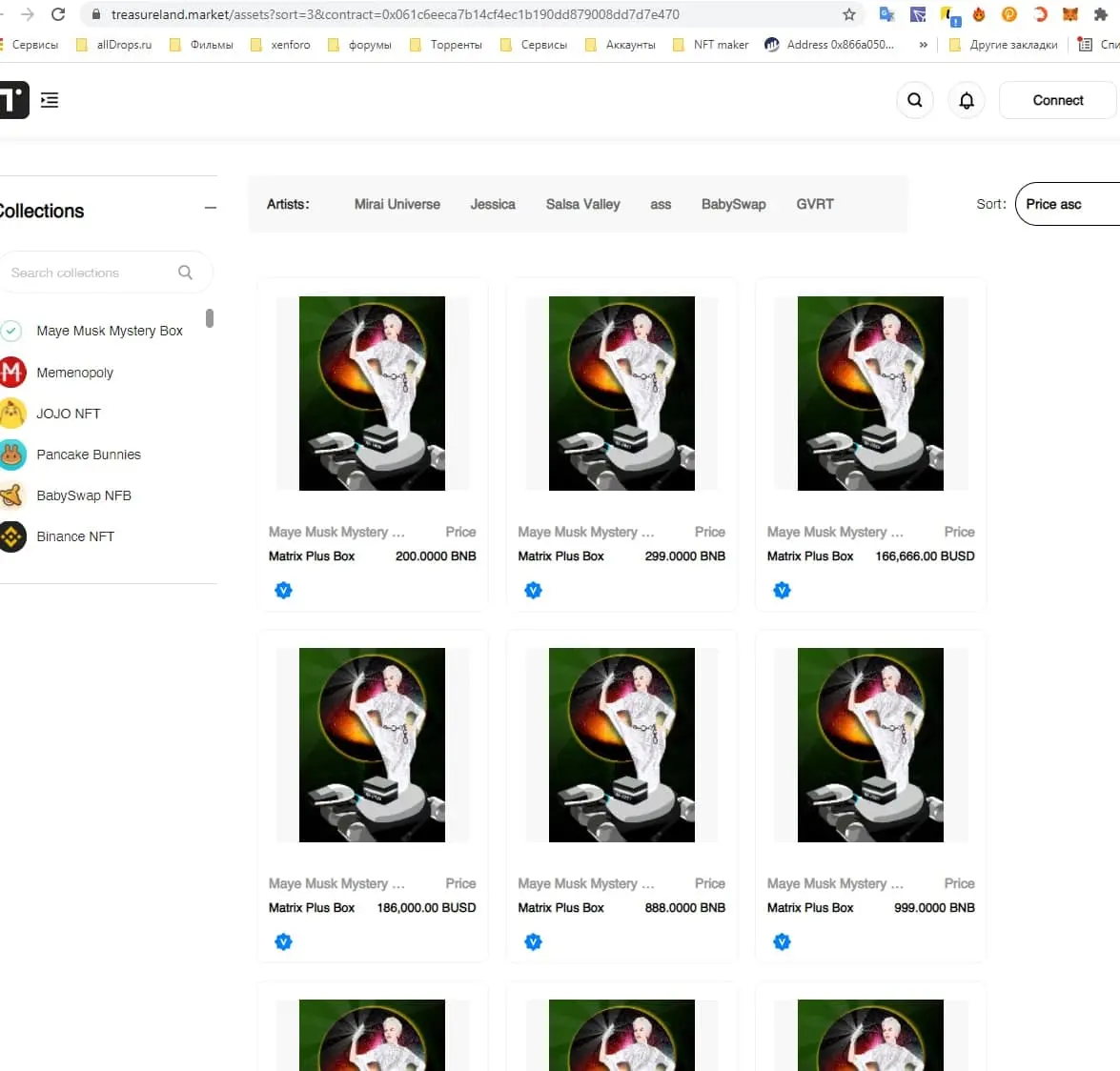Screen dimensions: 1120x1071
Task: Collapse the Collections panel minus icon
Action: (210, 208)
